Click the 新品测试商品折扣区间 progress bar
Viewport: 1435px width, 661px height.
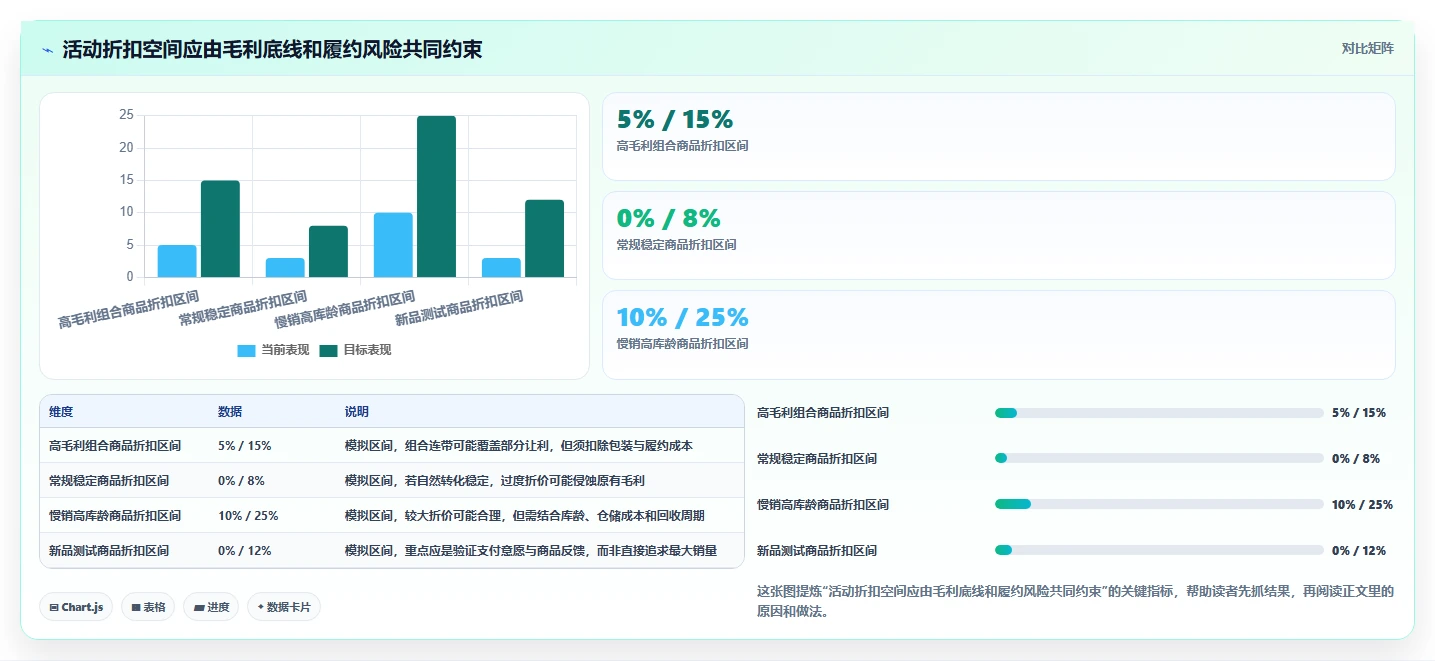[x=1159, y=550]
